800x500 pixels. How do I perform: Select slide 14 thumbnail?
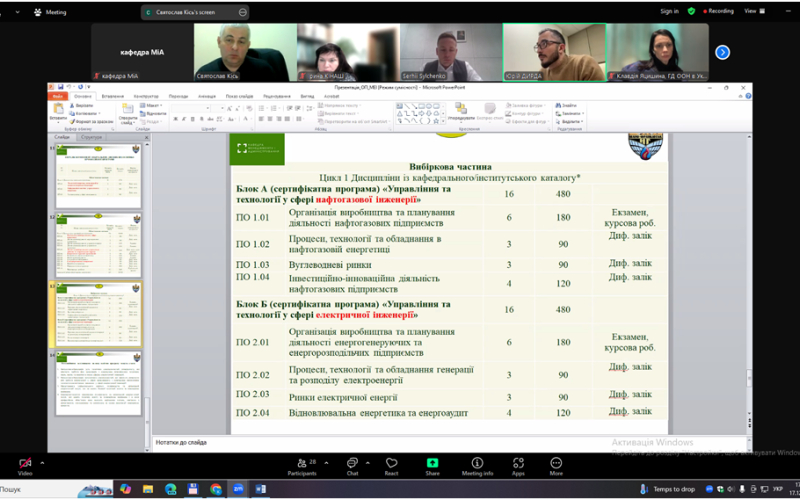(x=98, y=383)
